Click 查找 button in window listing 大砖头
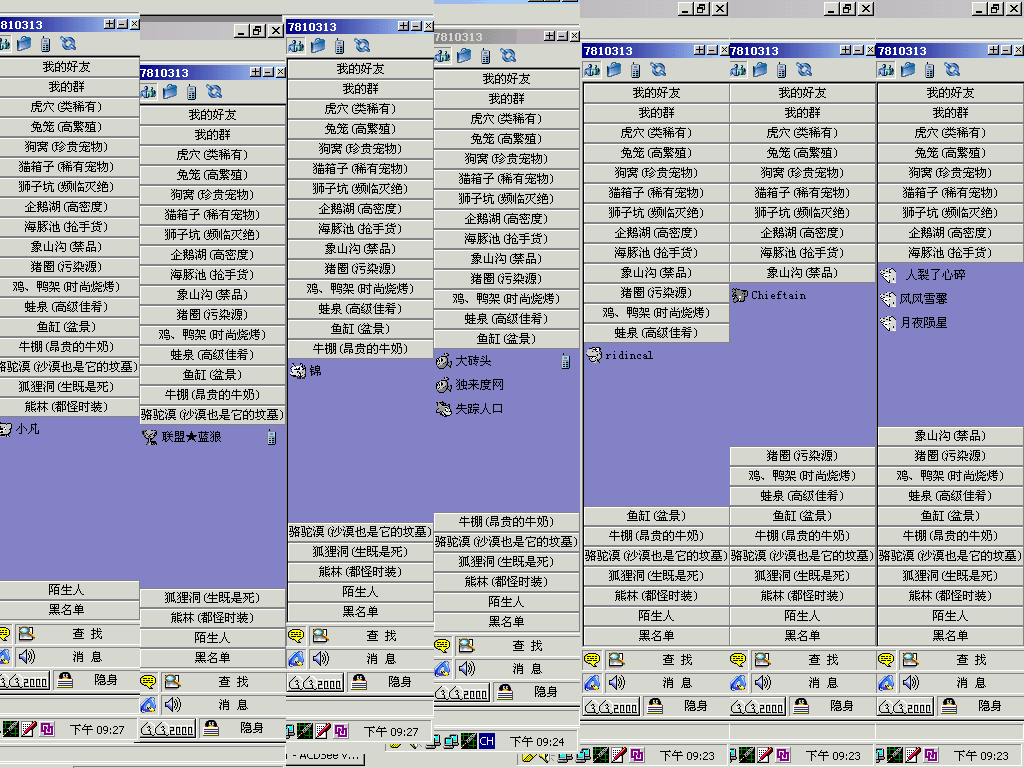 (x=527, y=646)
